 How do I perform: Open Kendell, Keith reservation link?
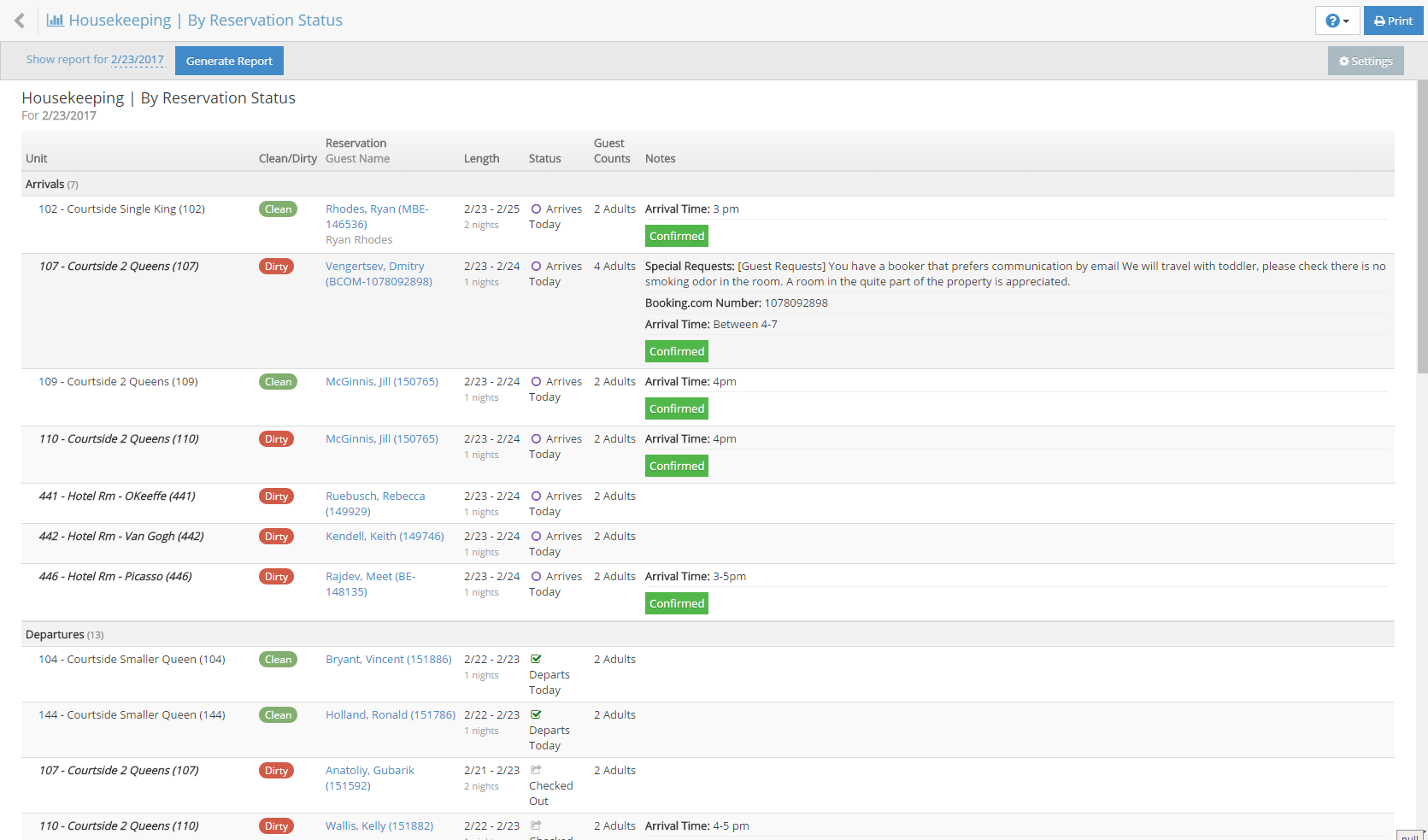click(385, 536)
